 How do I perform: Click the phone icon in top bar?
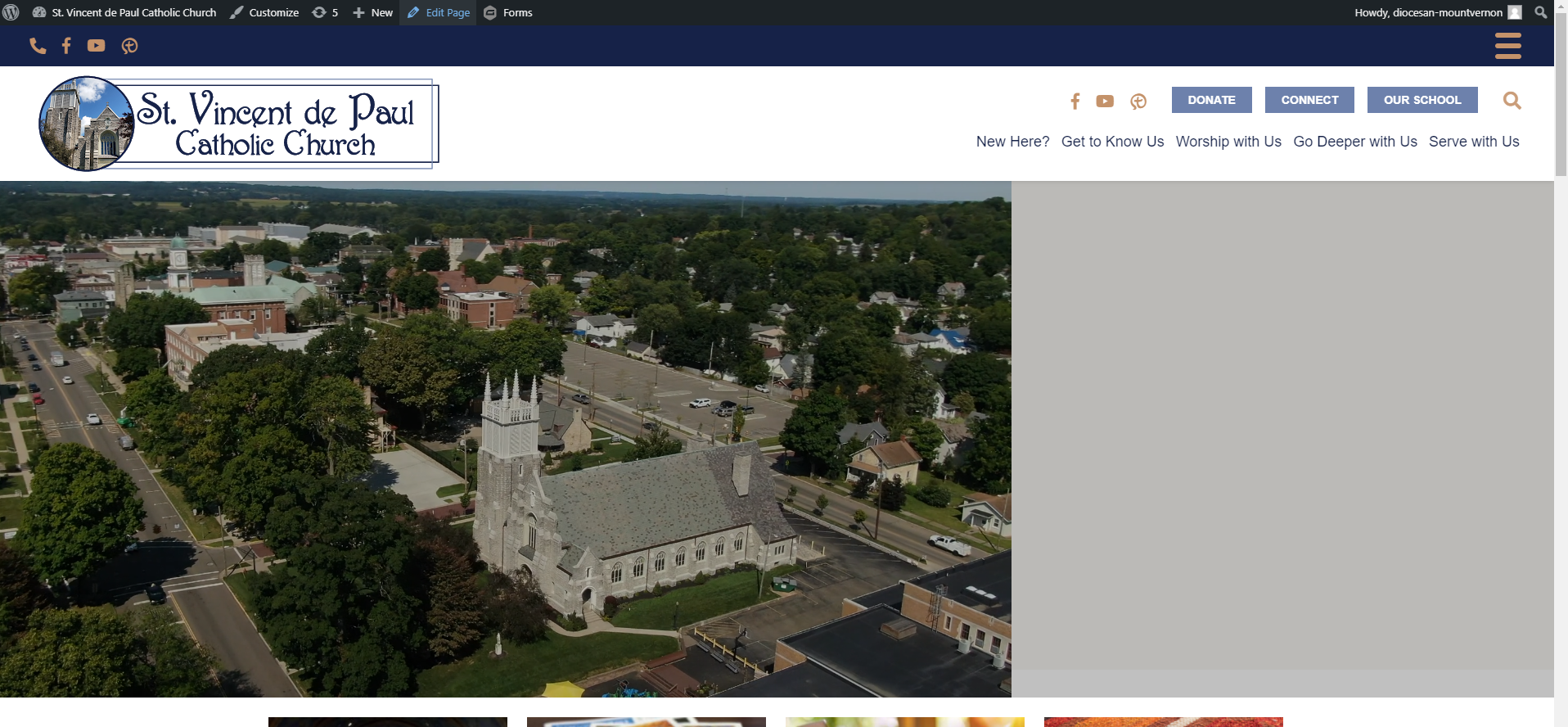pos(38,46)
